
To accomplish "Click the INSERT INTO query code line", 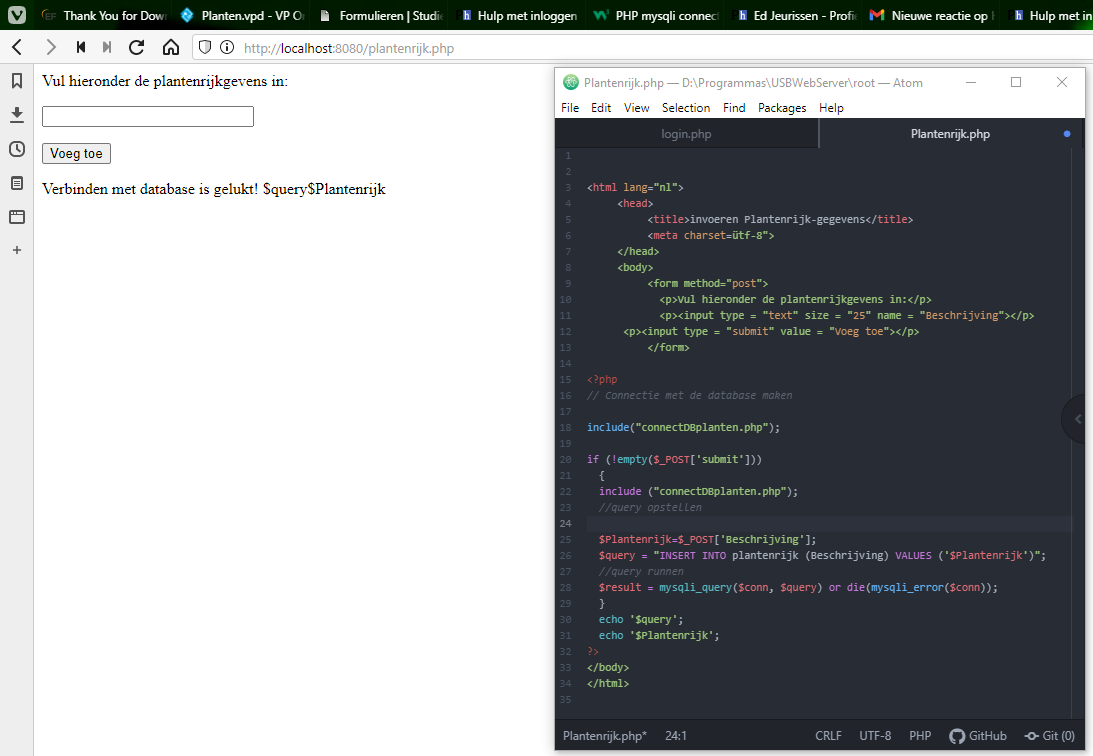I will point(823,555).
